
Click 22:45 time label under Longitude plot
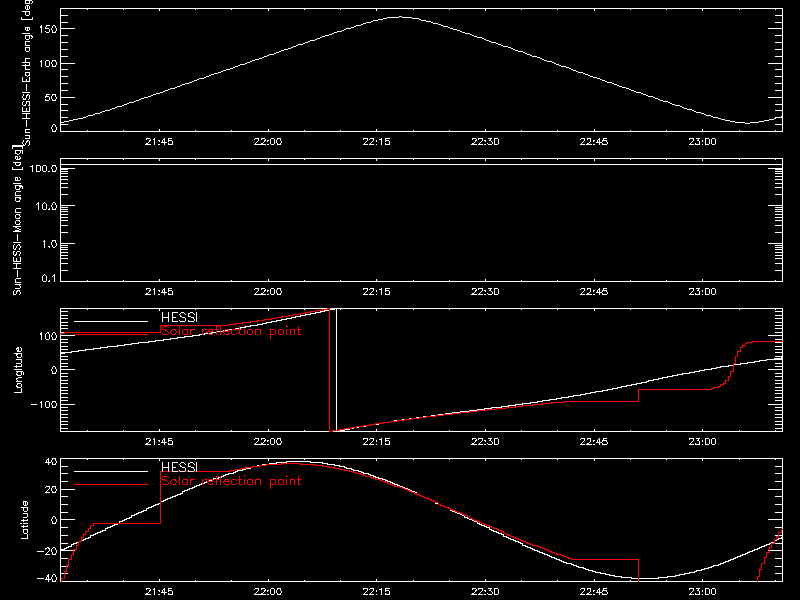tap(594, 442)
